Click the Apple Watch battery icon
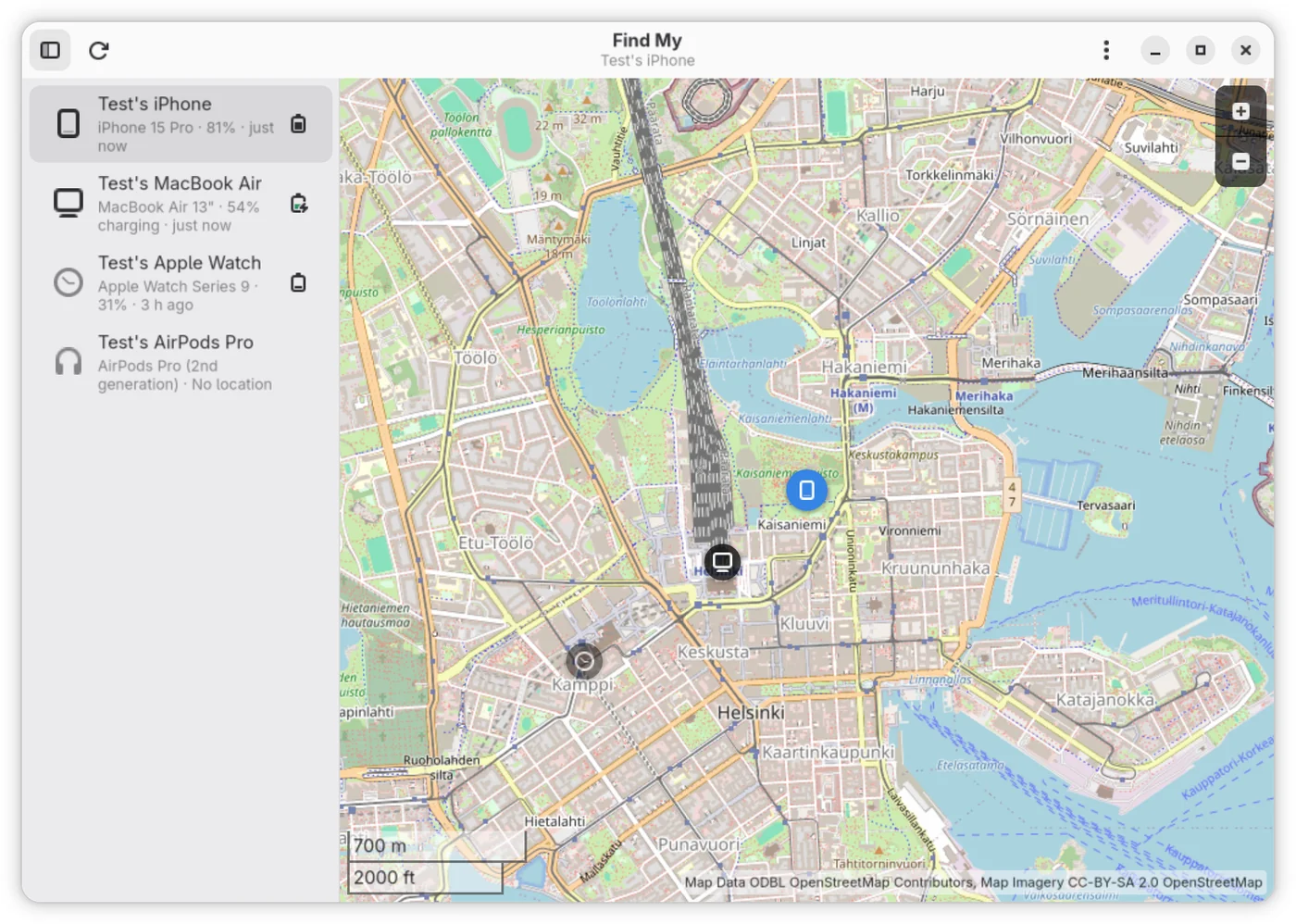The image size is (1296, 924). (x=298, y=282)
